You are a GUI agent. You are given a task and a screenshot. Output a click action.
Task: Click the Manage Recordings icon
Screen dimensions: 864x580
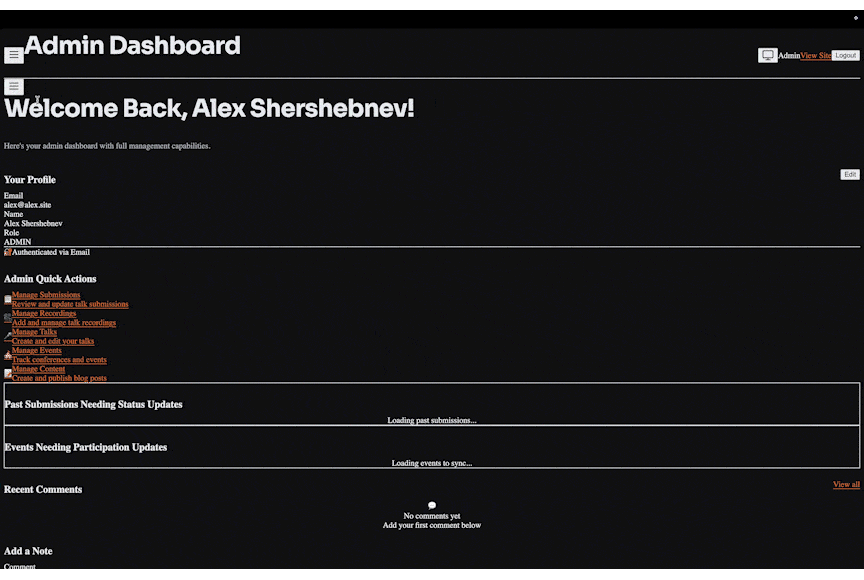click(x=6, y=317)
